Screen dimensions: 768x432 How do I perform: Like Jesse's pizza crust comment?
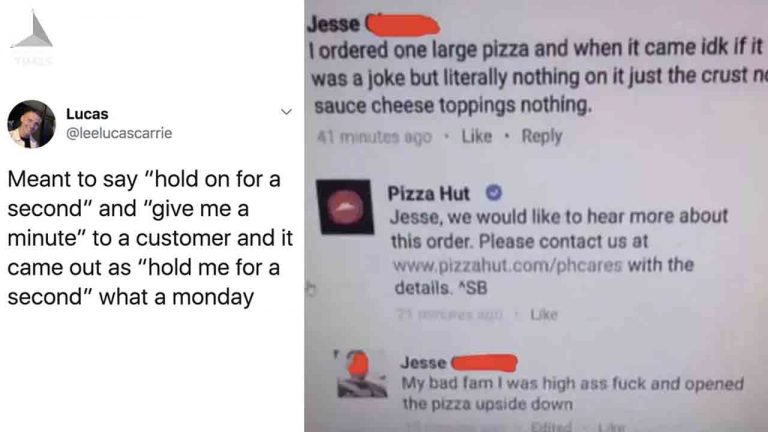click(x=477, y=136)
